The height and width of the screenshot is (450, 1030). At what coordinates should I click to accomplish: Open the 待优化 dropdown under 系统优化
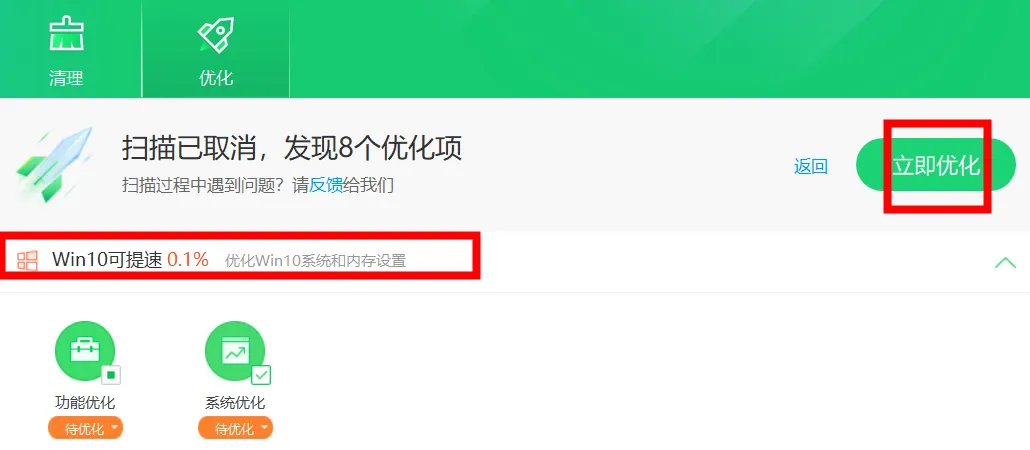[235, 429]
